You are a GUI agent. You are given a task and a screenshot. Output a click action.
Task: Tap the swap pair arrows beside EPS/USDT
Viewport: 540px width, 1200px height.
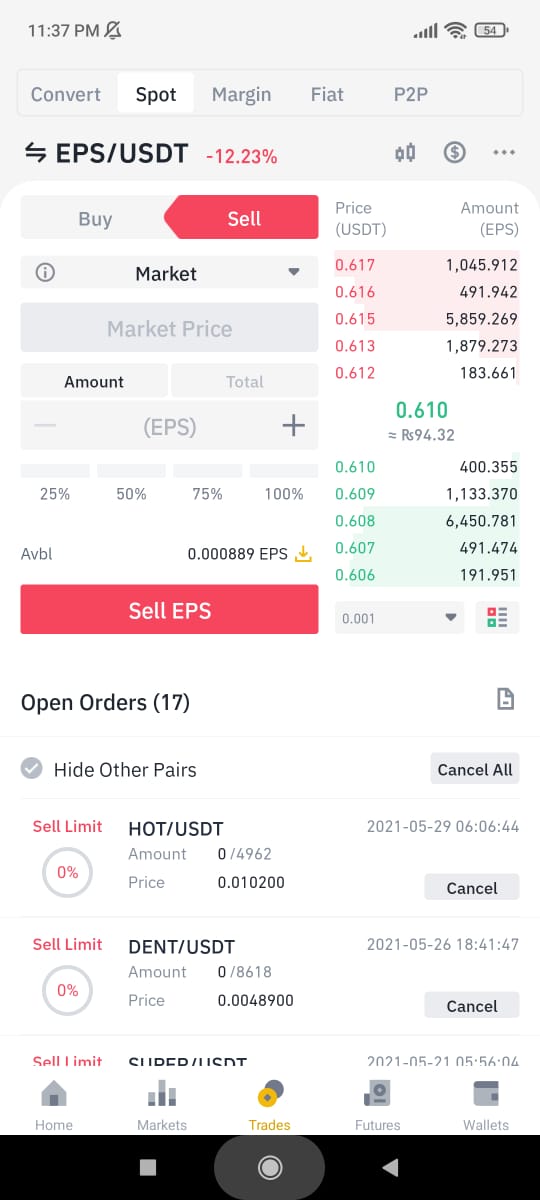pyautogui.click(x=35, y=153)
